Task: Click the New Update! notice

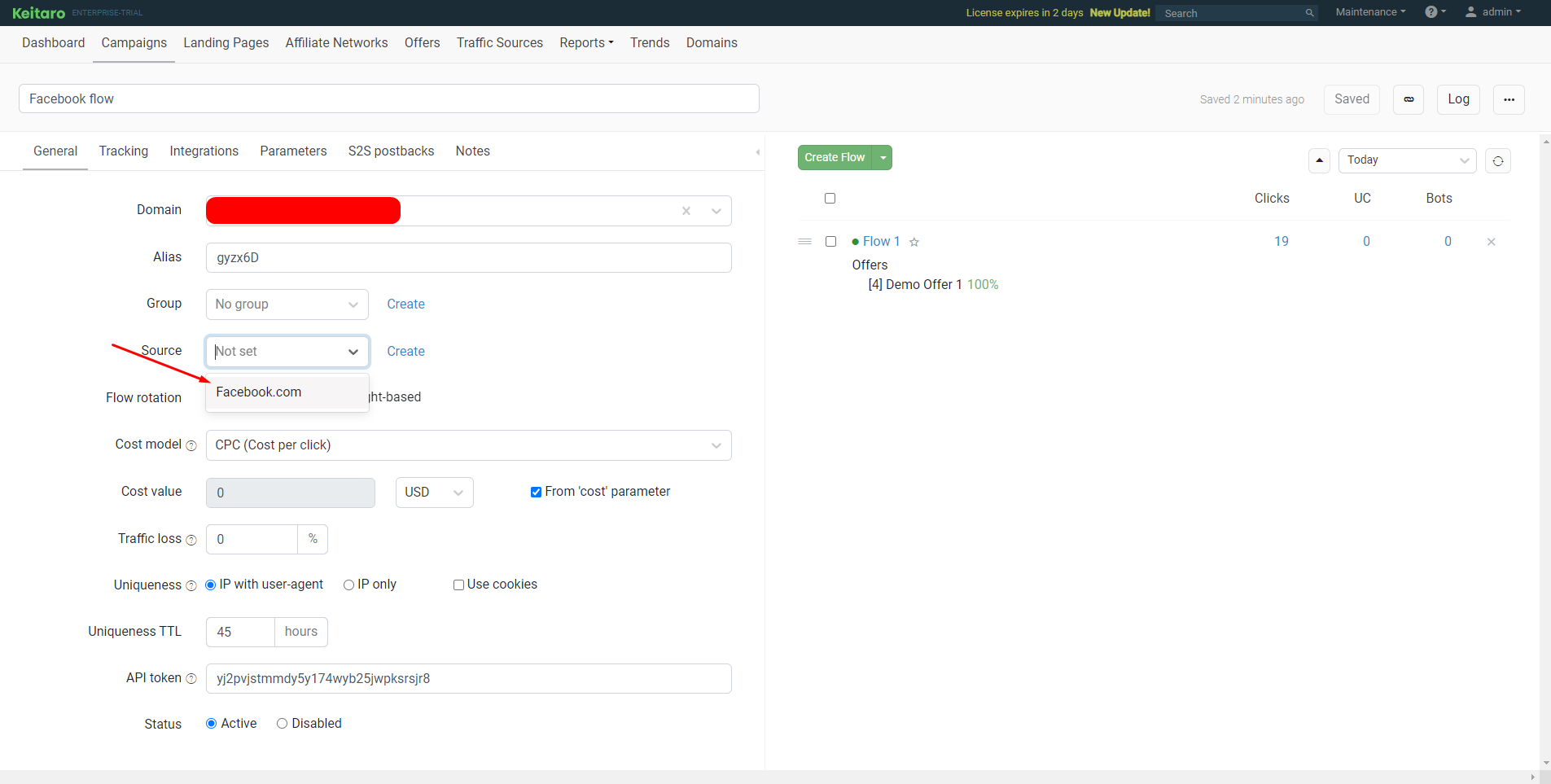Action: 1119,13
